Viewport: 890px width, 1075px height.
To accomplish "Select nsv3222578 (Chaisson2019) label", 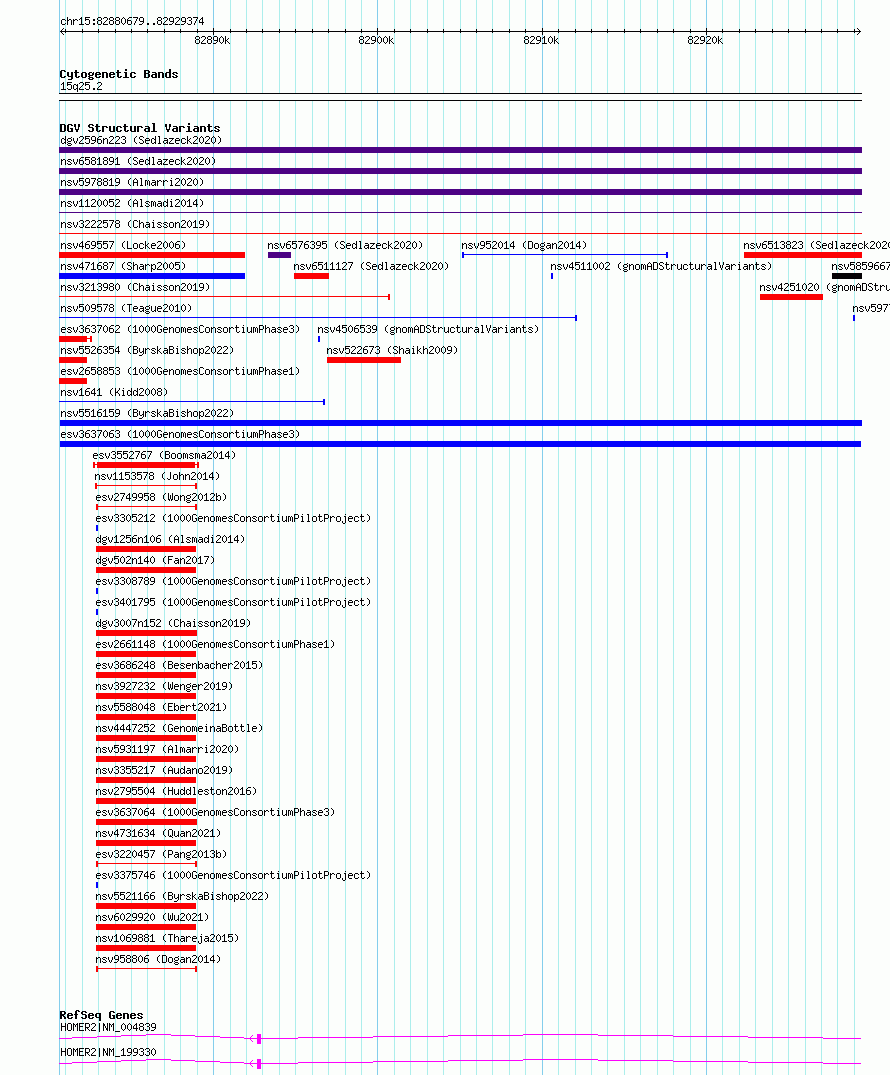I will (135, 224).
